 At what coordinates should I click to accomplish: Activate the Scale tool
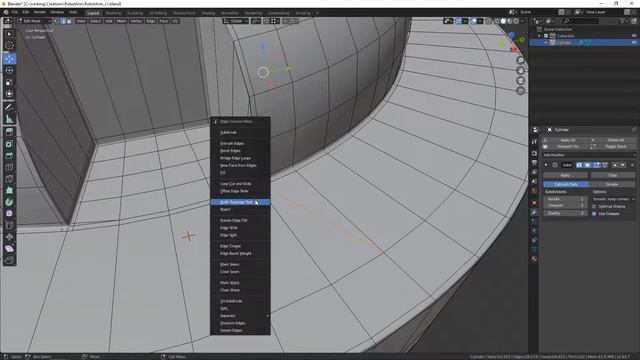(x=9, y=82)
